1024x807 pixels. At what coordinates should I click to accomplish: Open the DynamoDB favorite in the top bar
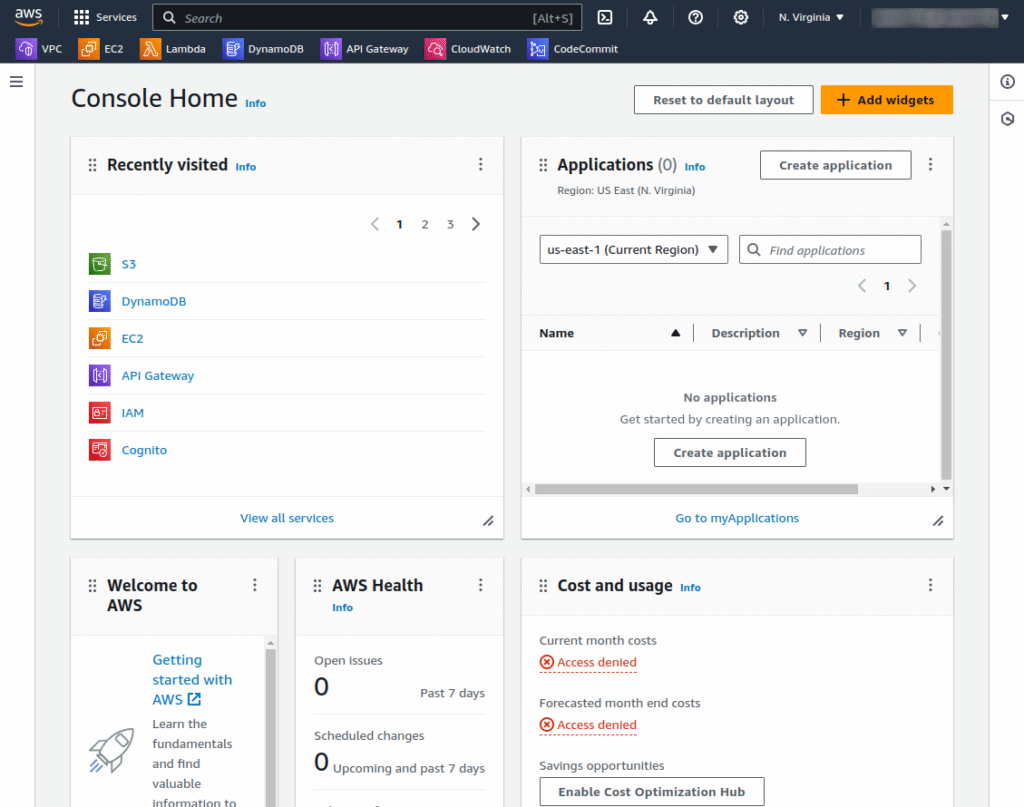coord(263,49)
